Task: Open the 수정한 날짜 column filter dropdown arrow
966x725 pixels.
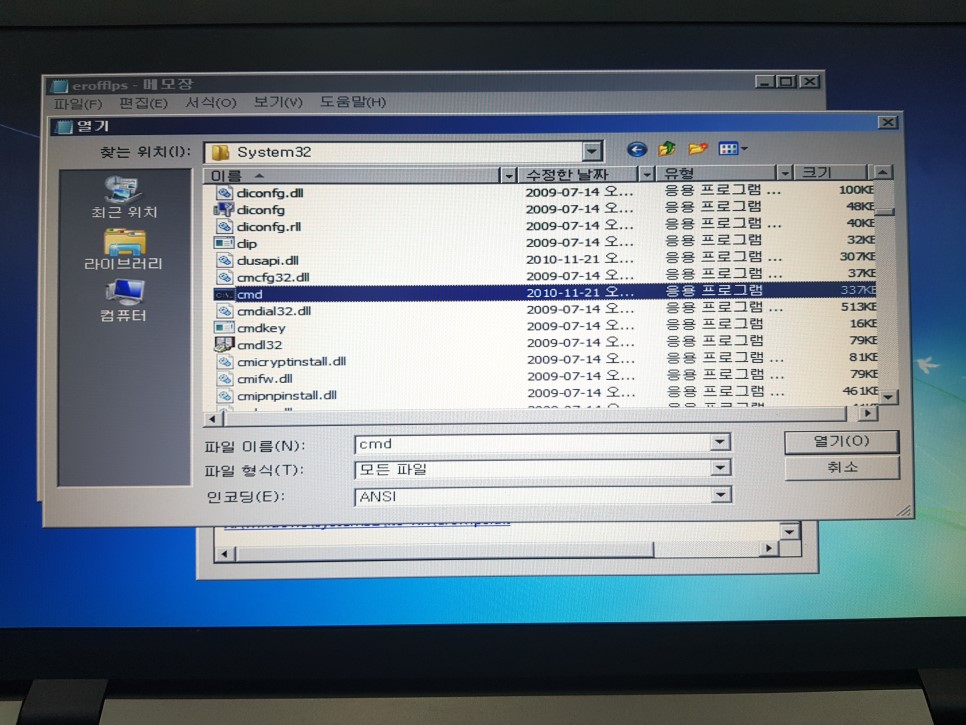Action: click(x=646, y=175)
